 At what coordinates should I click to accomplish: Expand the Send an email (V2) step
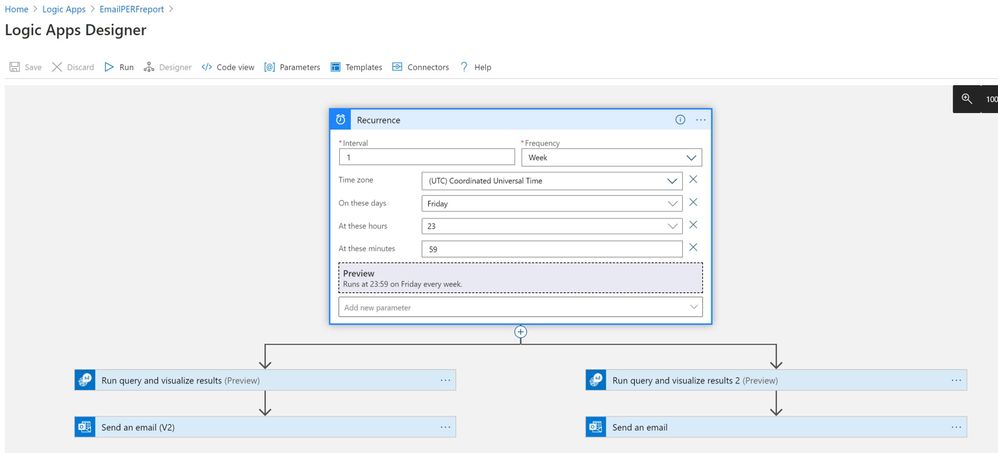(x=265, y=427)
